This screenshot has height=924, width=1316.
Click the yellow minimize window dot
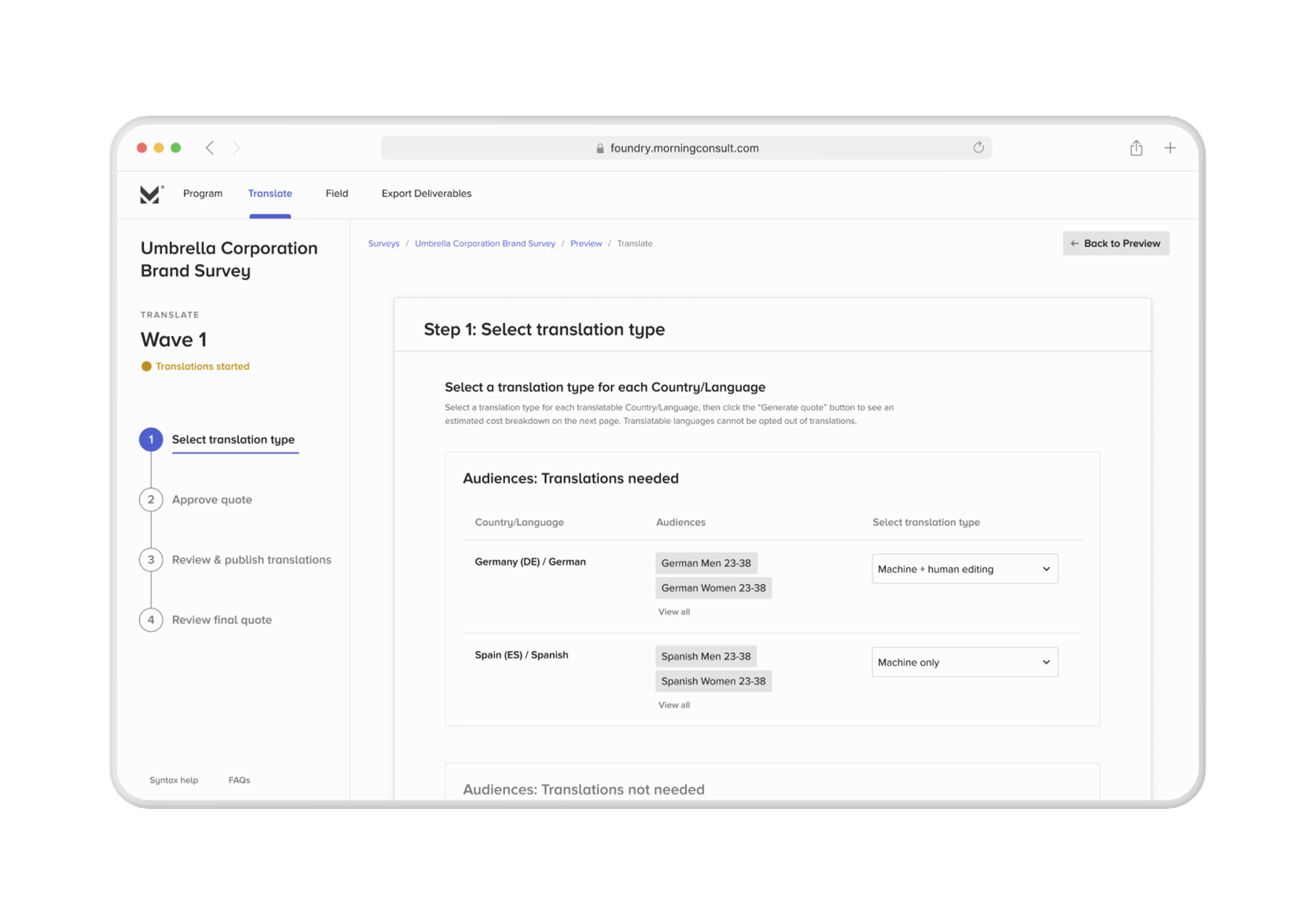point(159,148)
